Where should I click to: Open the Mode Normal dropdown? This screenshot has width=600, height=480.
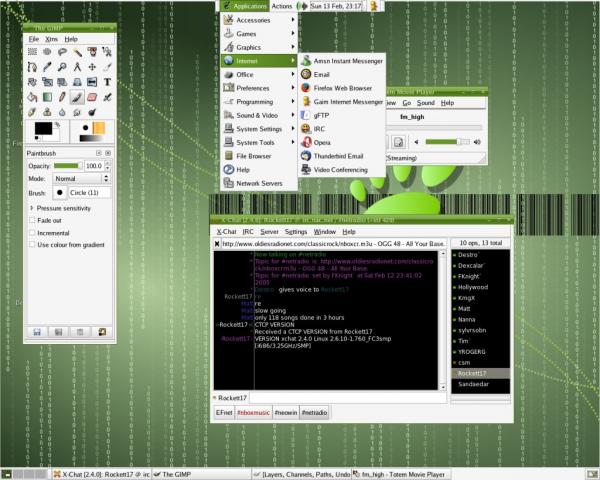pos(81,179)
